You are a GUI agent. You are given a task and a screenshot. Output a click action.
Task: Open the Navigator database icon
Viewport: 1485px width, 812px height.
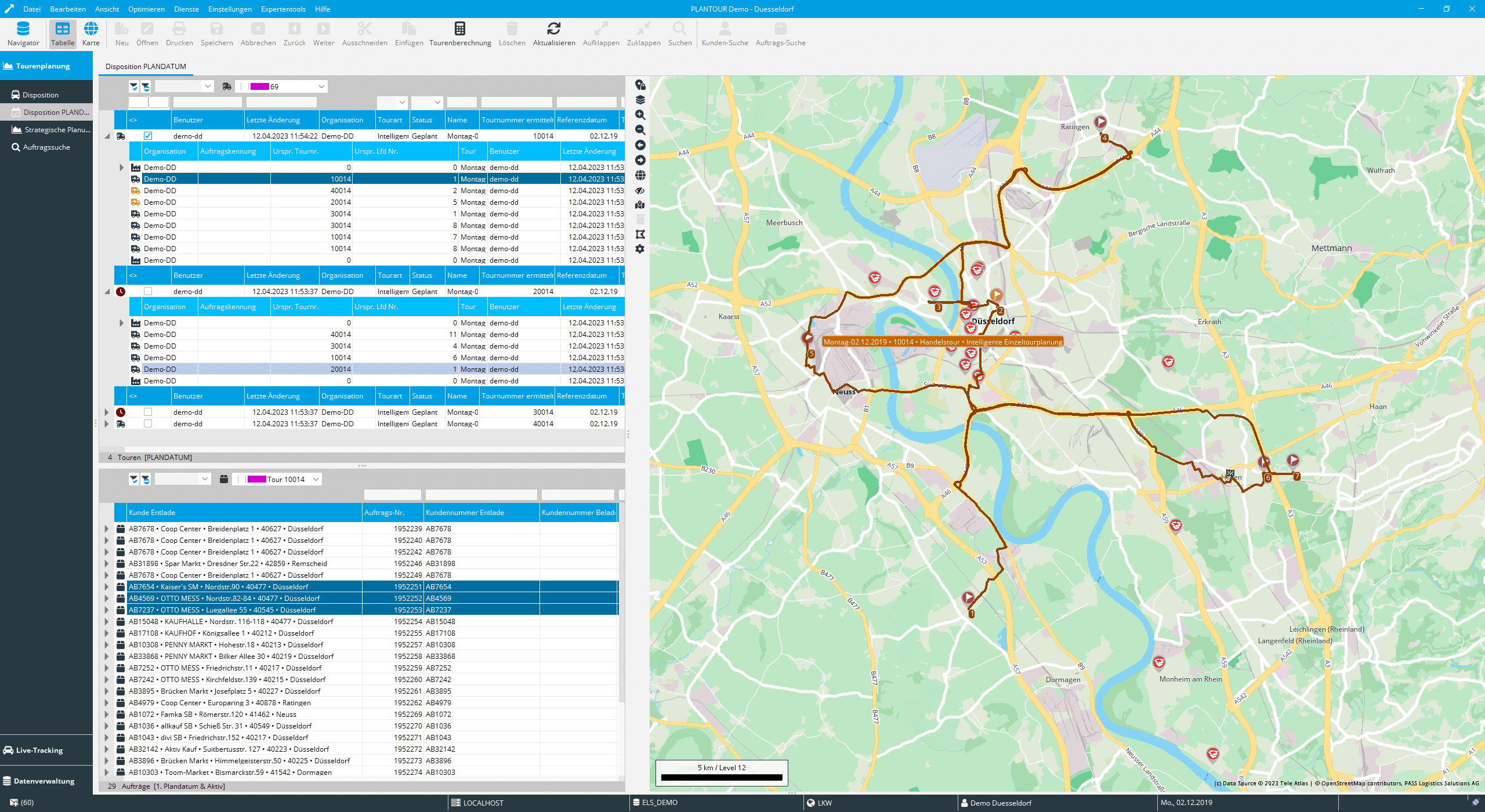[23, 29]
